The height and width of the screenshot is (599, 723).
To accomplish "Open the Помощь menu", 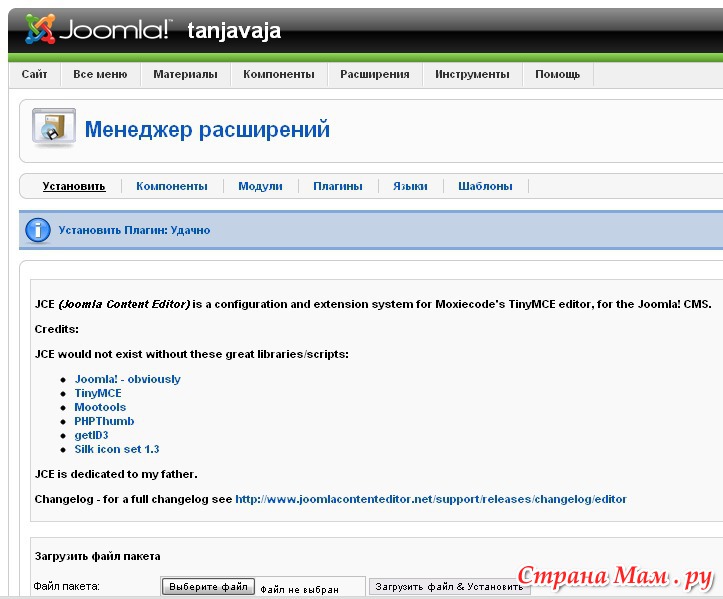I will (x=557, y=74).
